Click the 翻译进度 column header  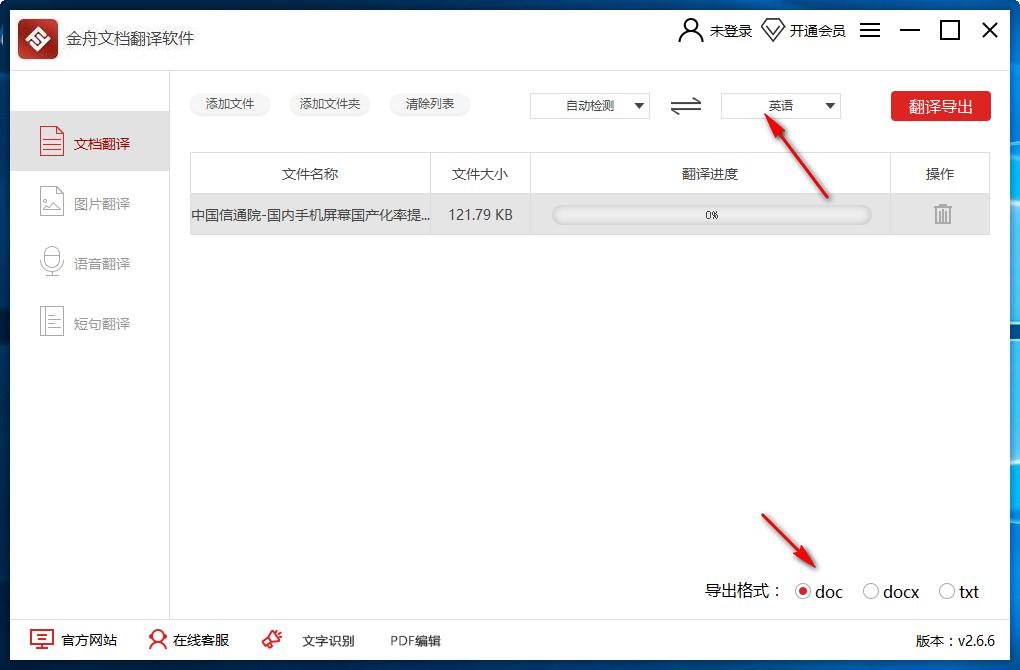710,174
